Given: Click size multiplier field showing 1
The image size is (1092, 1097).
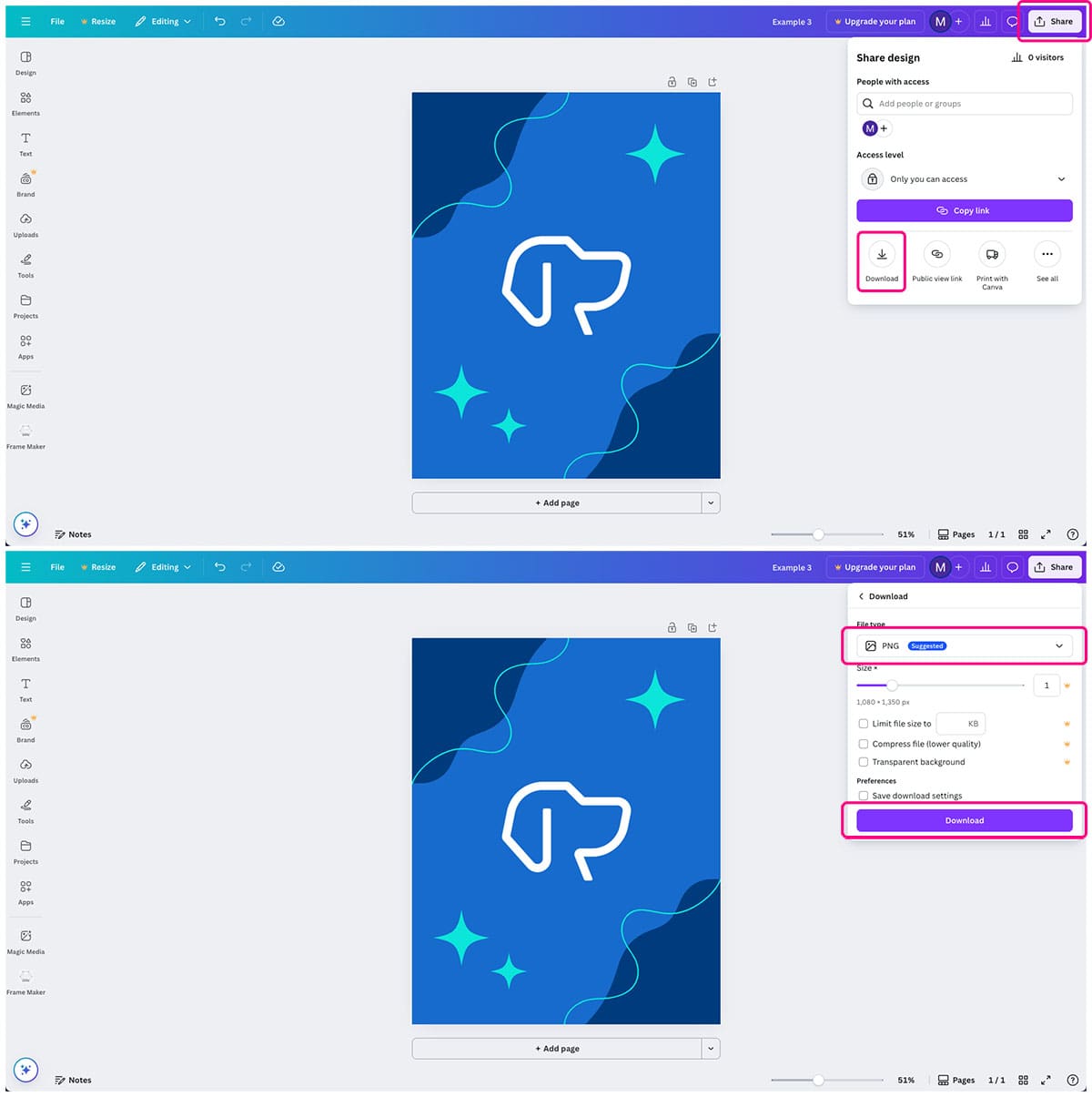Looking at the screenshot, I should pos(1046,686).
